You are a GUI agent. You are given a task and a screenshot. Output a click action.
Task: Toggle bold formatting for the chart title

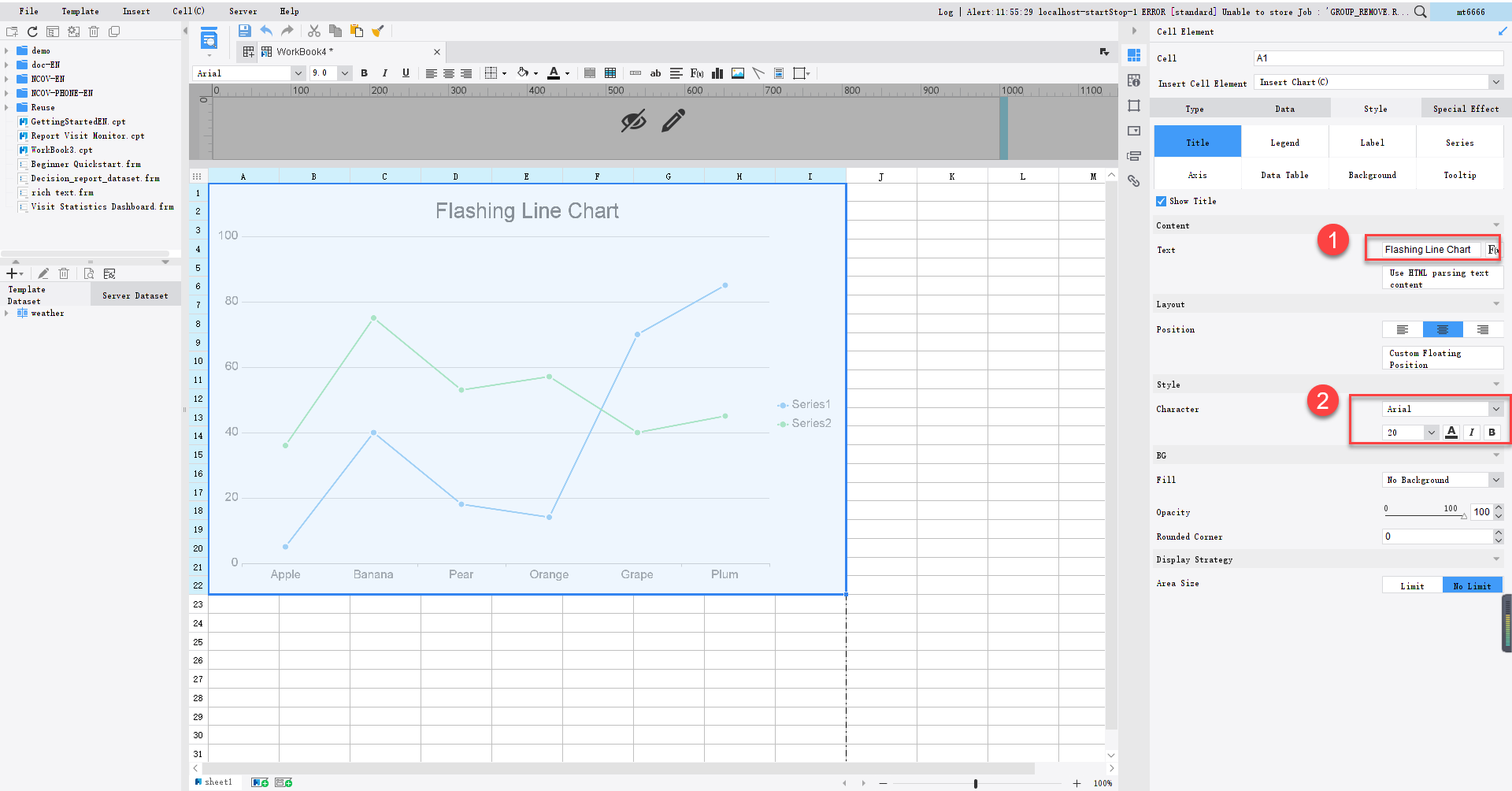coord(1491,432)
